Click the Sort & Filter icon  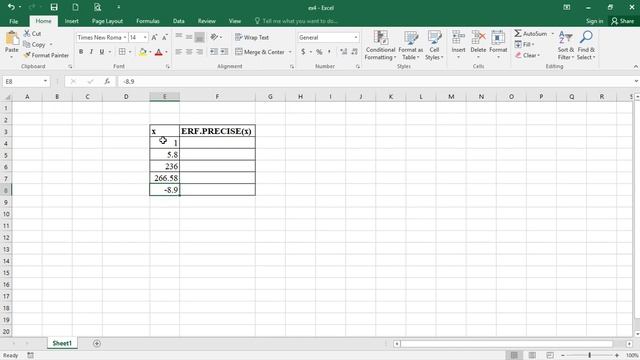tap(565, 38)
